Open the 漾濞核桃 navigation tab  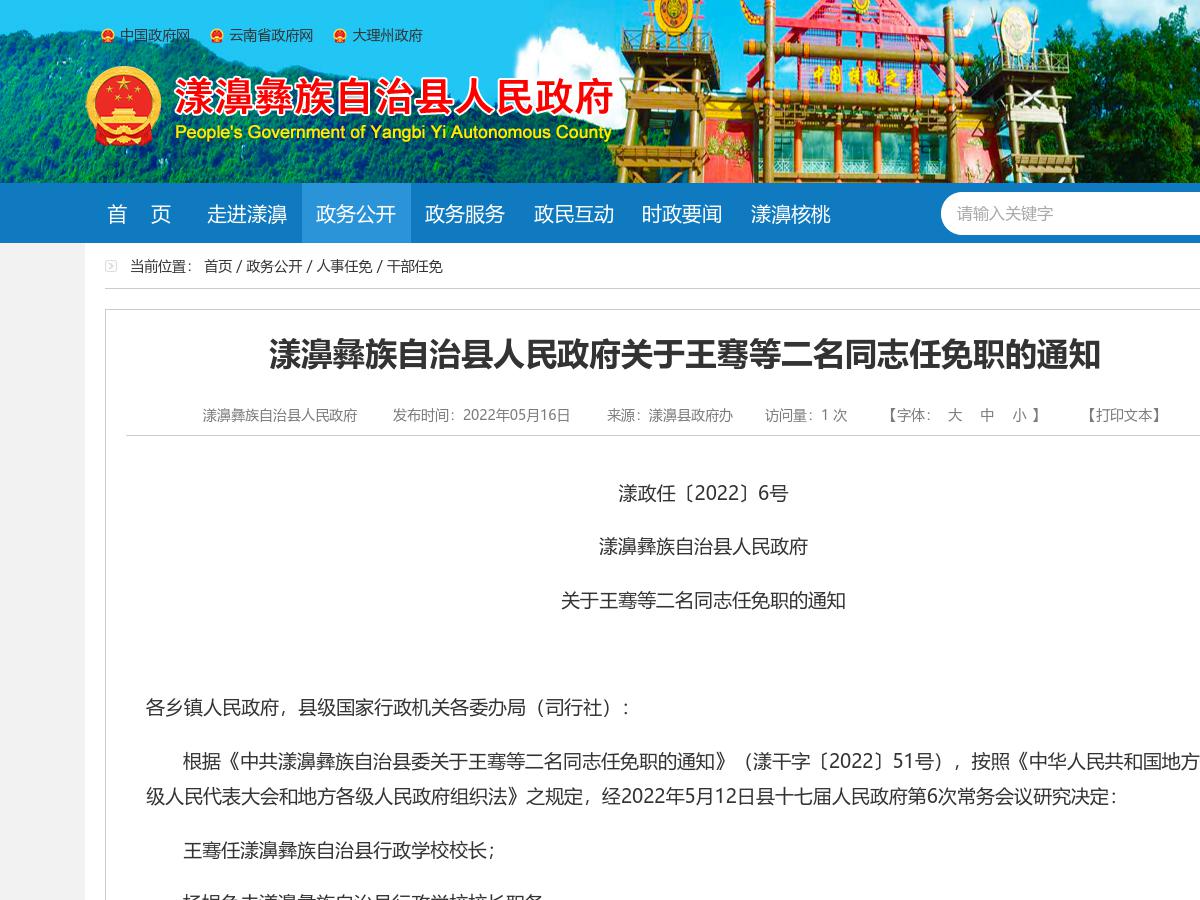click(791, 214)
